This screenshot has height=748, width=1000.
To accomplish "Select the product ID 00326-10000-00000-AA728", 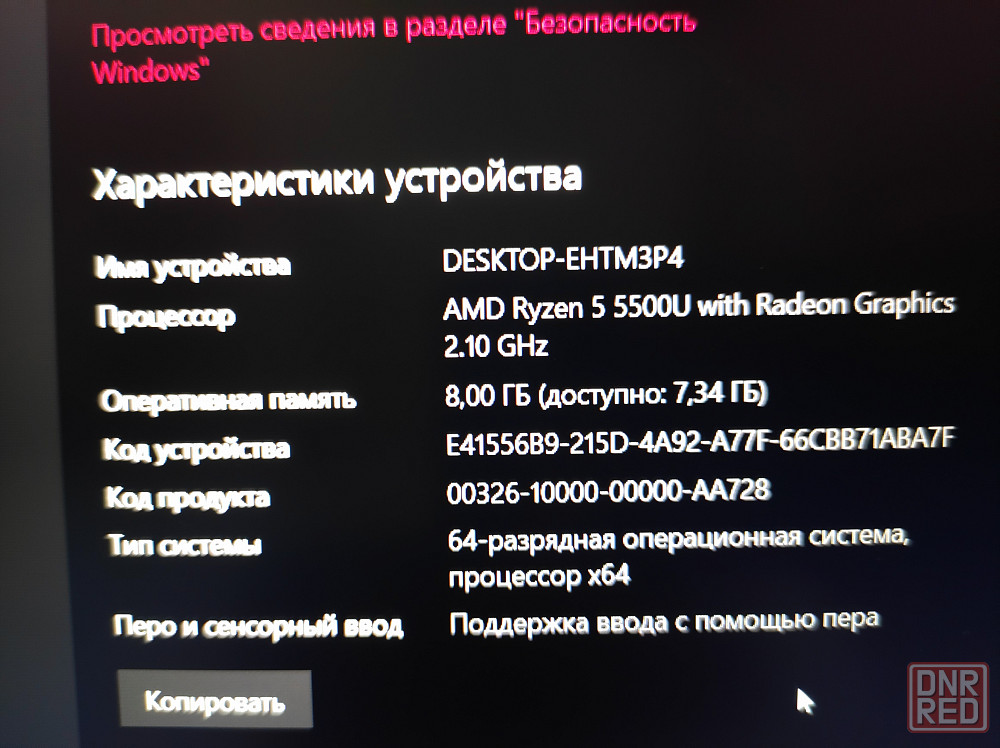I will 608,491.
